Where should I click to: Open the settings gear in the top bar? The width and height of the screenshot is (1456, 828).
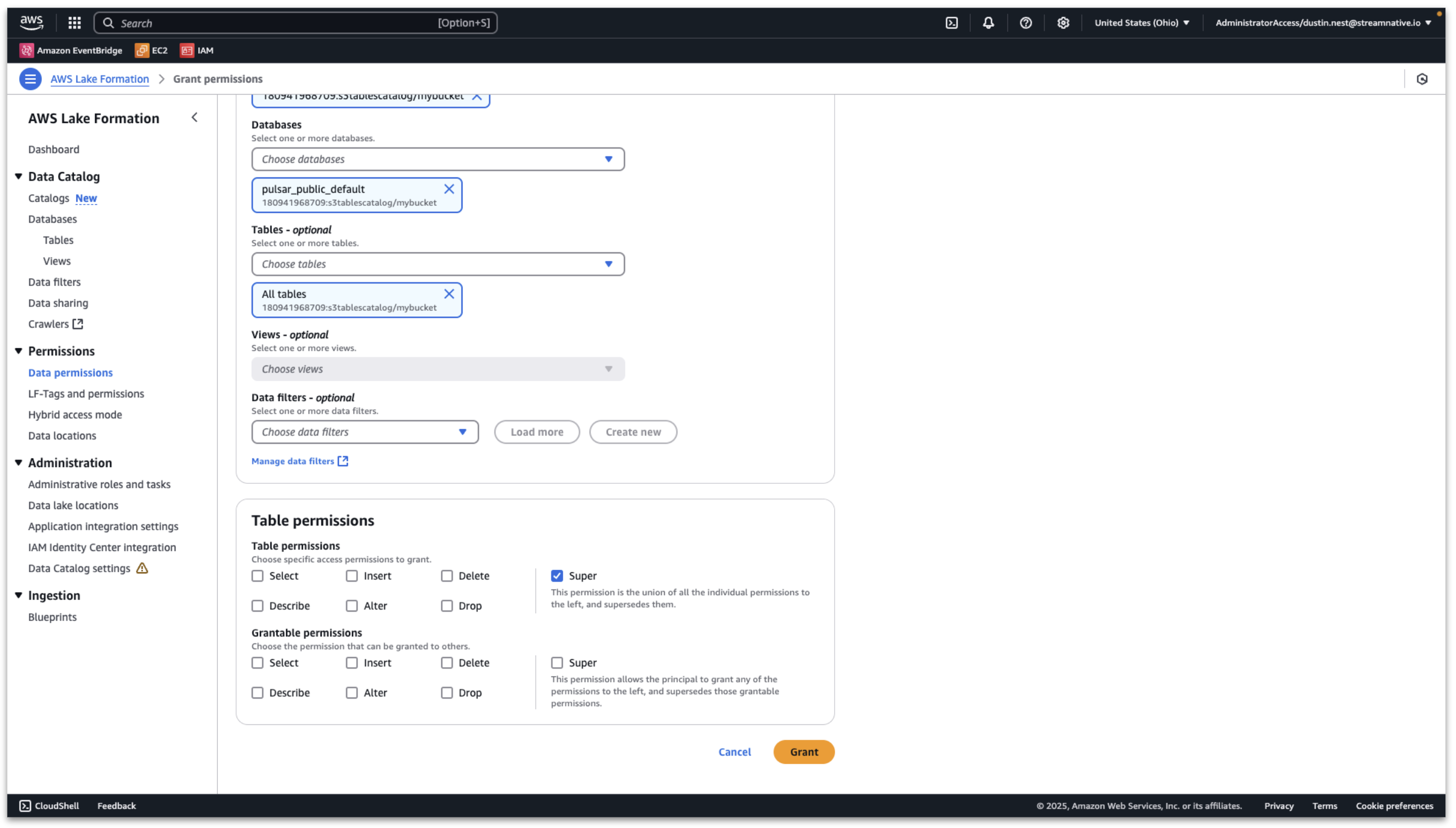coord(1063,23)
